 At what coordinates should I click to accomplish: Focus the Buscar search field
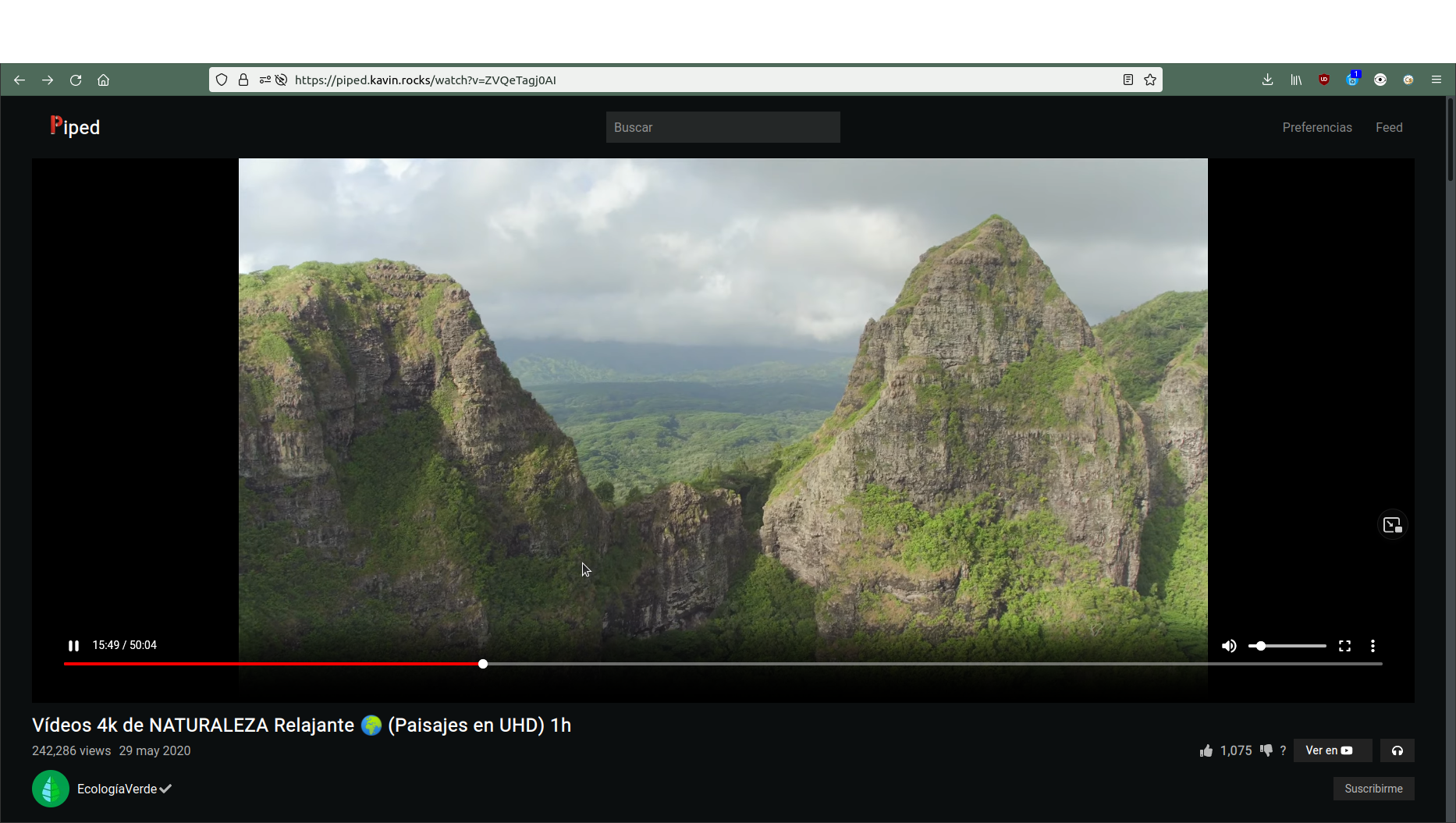pyautogui.click(x=723, y=127)
